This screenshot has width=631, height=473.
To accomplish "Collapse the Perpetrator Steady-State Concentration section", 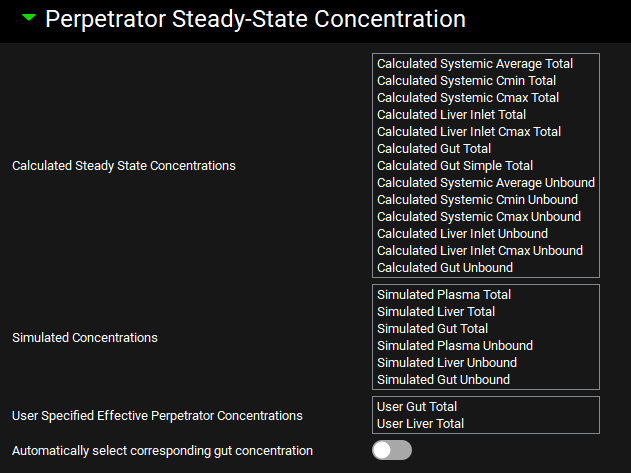I will coord(28,18).
